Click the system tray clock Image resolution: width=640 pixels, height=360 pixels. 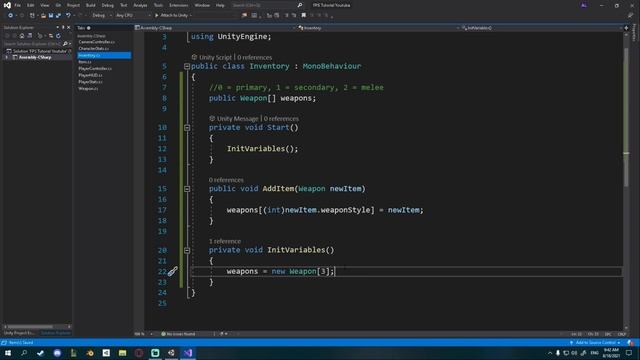[611, 353]
